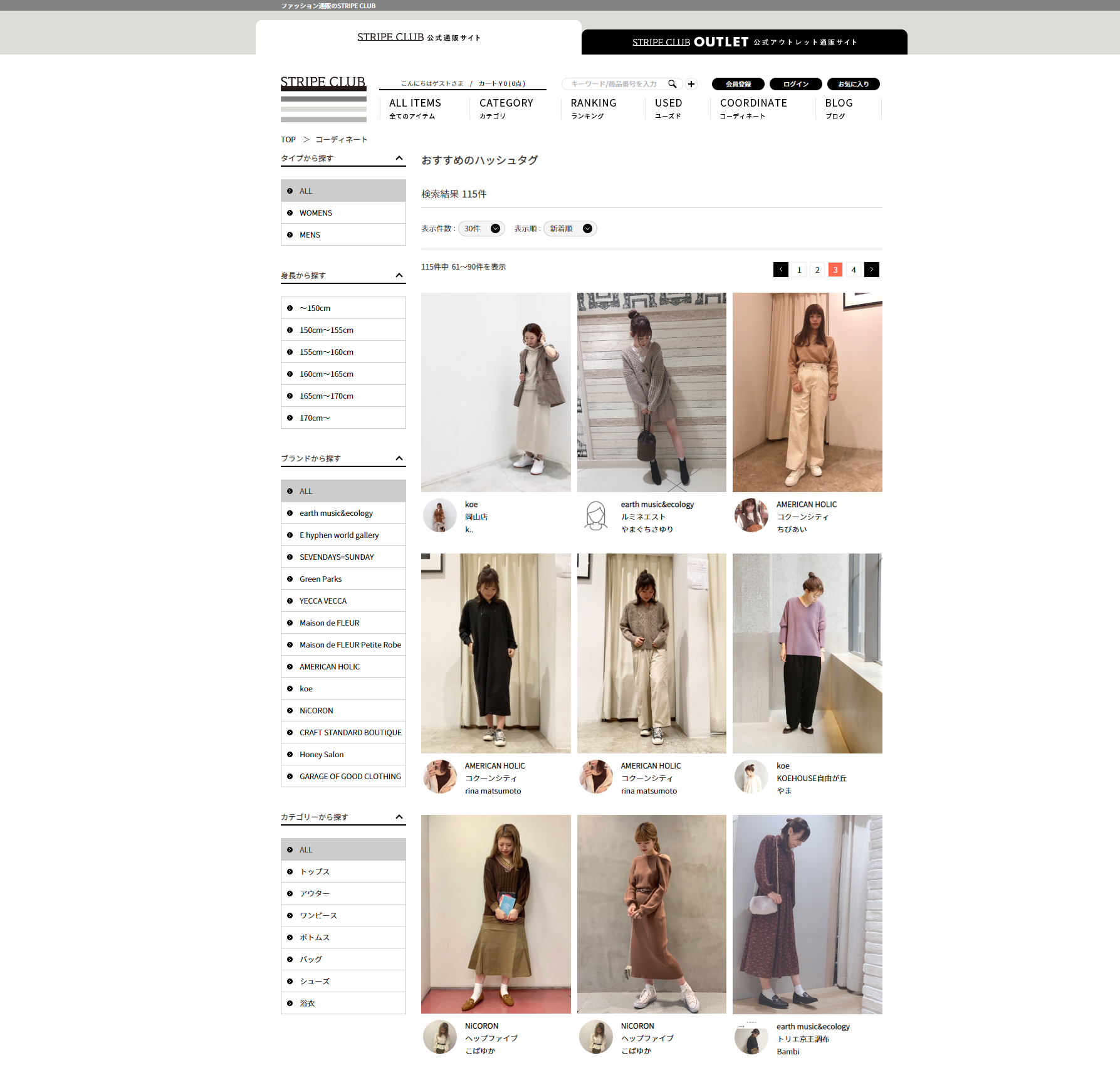Image resolution: width=1120 pixels, height=1065 pixels.
Task: Click the STRIPE CLUB logo
Action: [323, 99]
